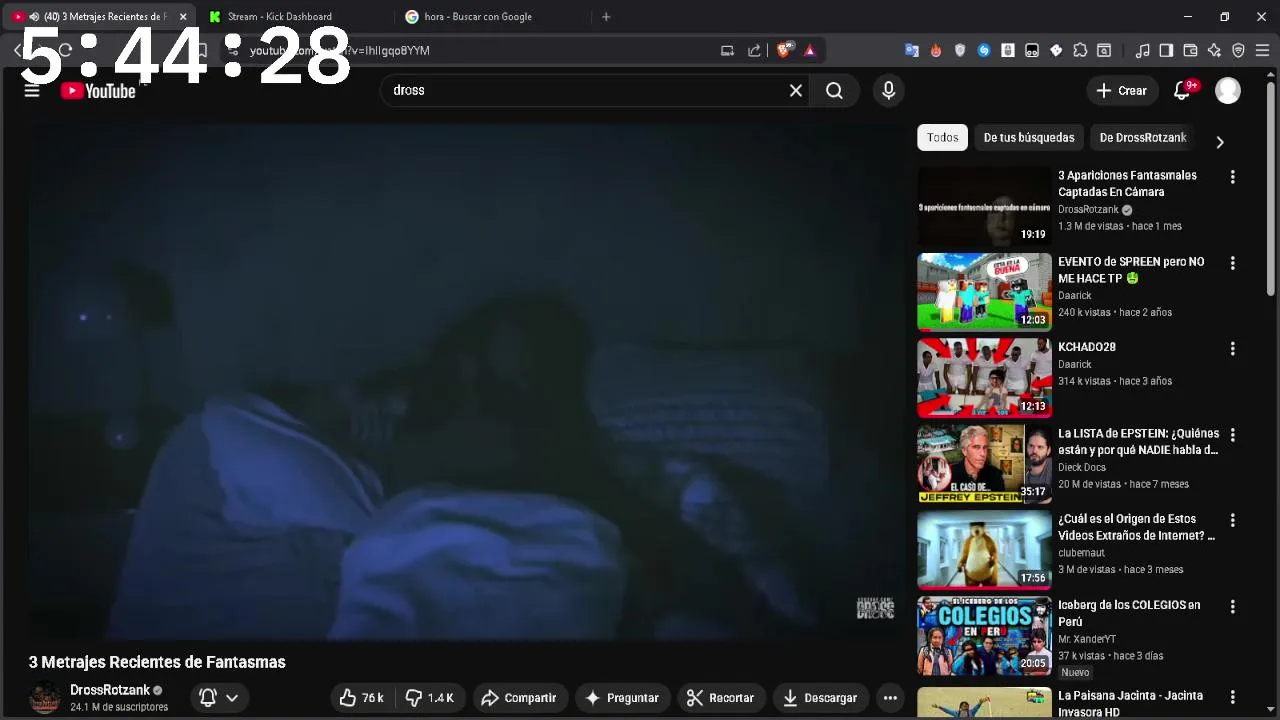Image resolution: width=1280 pixels, height=720 pixels.
Task: Open the music note media control icon
Action: click(1142, 50)
